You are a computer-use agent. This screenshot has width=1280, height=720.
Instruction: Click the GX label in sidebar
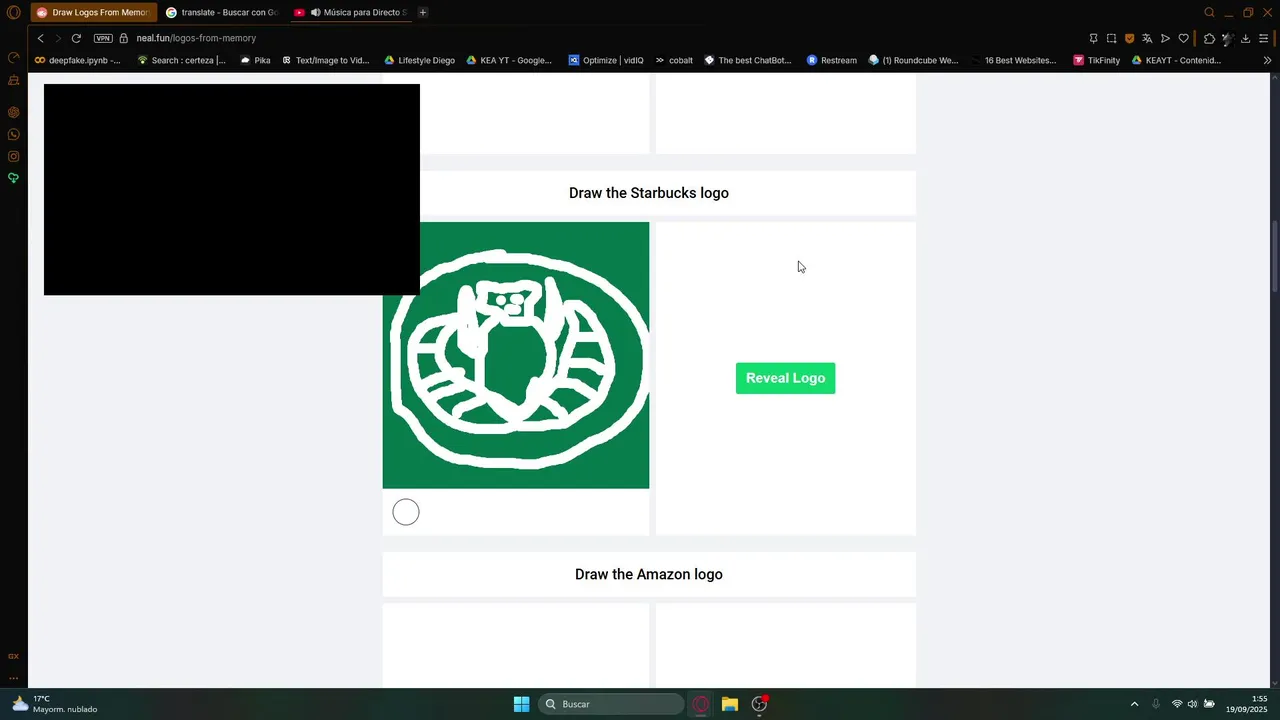click(x=13, y=656)
